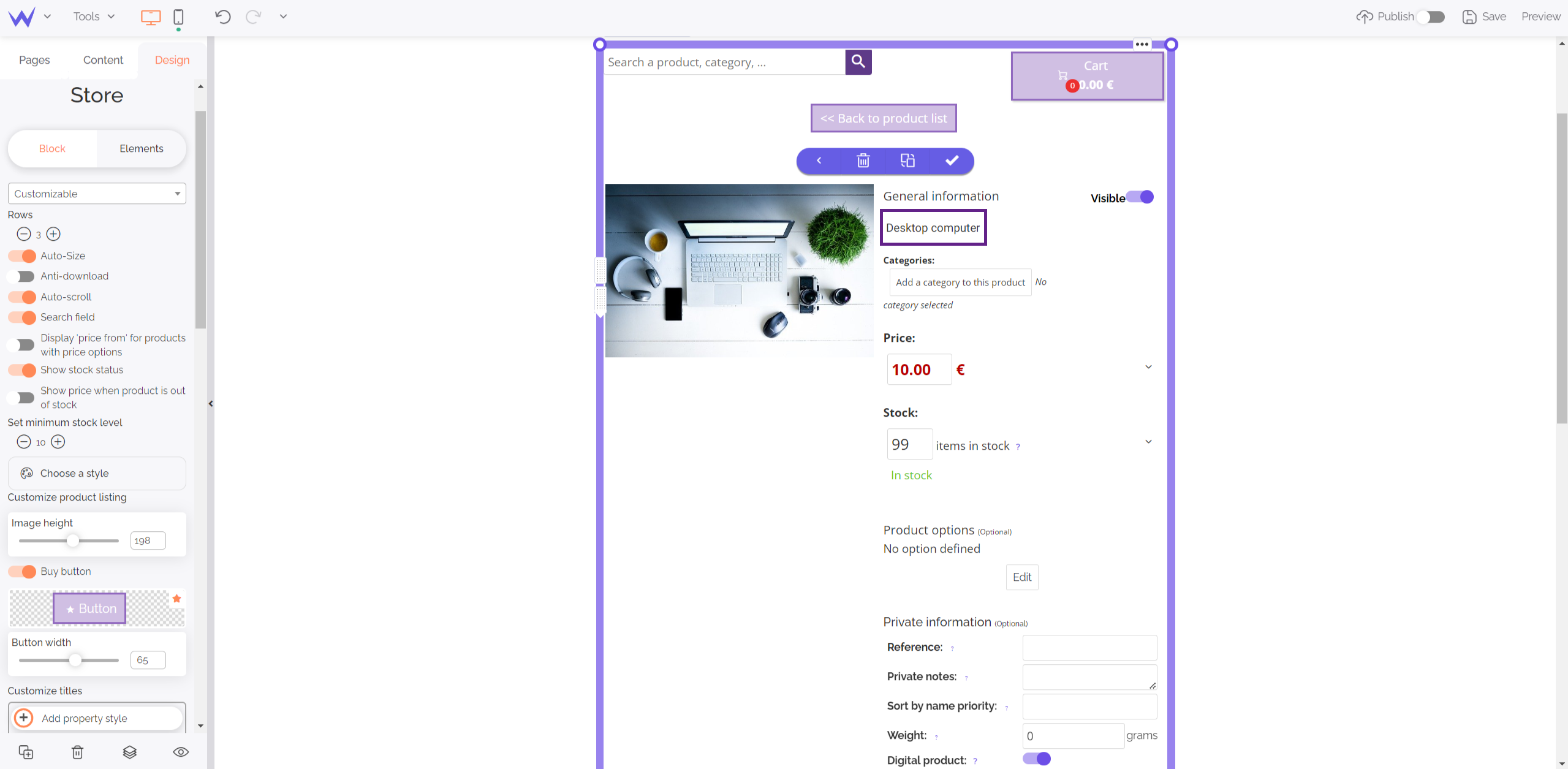Click the product search magnifier button
This screenshot has width=1568, height=769.
(x=858, y=62)
